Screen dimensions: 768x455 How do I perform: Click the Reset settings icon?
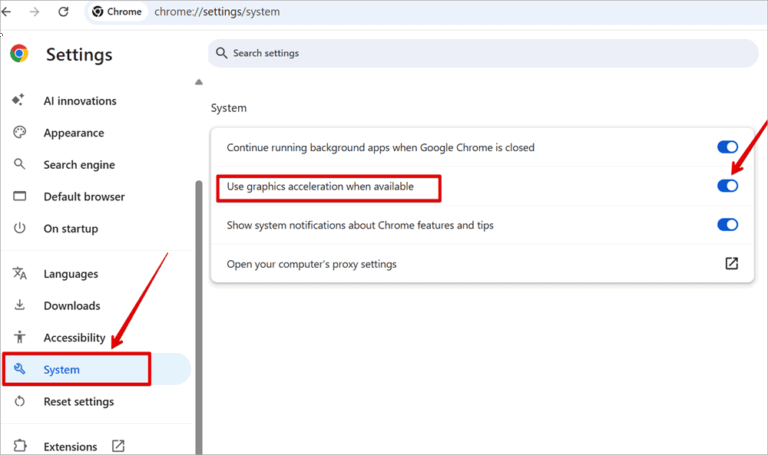(20, 401)
